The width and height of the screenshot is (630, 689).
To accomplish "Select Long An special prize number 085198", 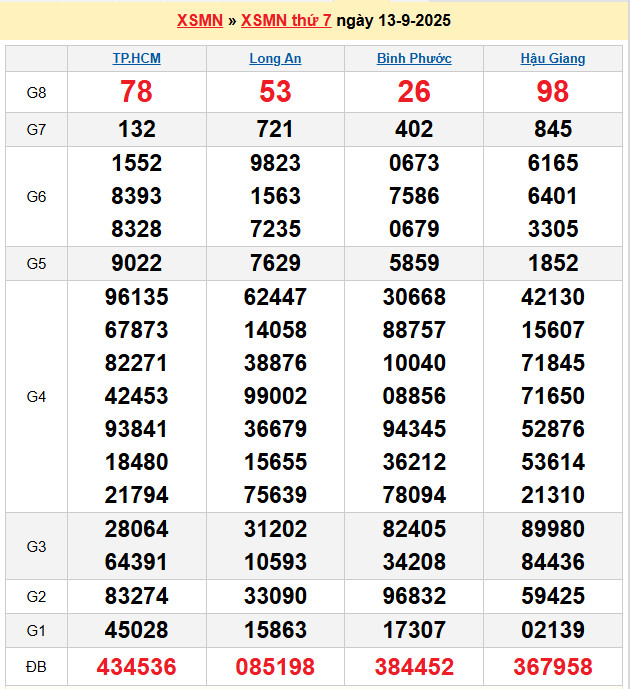I will (275, 667).
